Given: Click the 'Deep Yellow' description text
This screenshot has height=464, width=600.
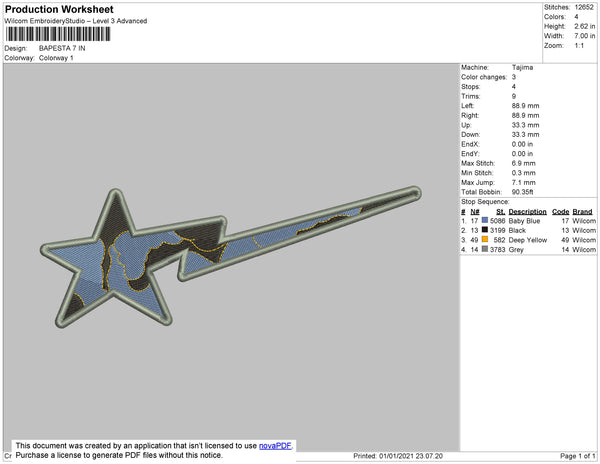Looking at the screenshot, I should pyautogui.click(x=528, y=240).
